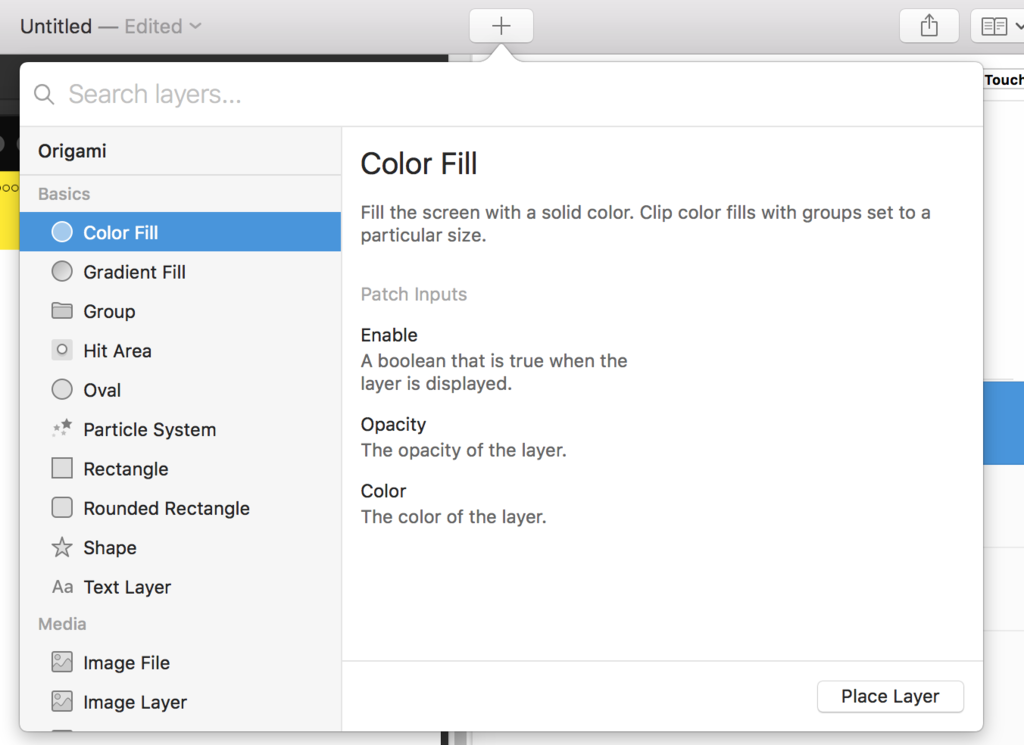Image resolution: width=1024 pixels, height=745 pixels.
Task: Open the Share toolbar button
Action: [x=929, y=26]
